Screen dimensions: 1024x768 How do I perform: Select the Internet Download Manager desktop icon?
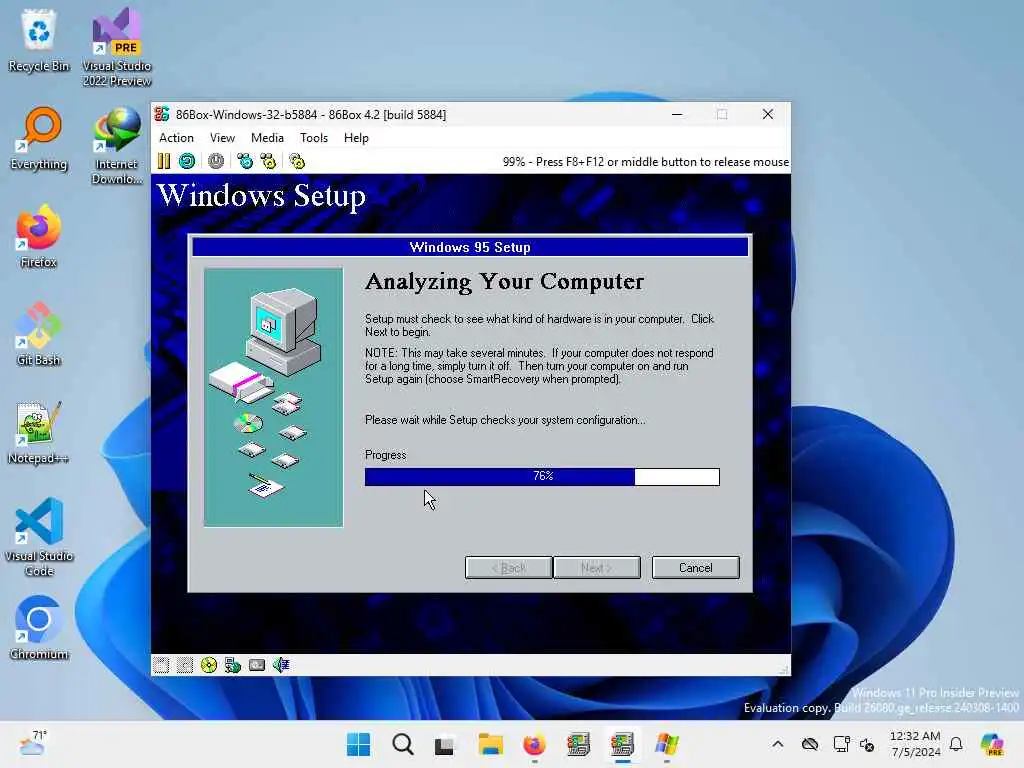(117, 145)
